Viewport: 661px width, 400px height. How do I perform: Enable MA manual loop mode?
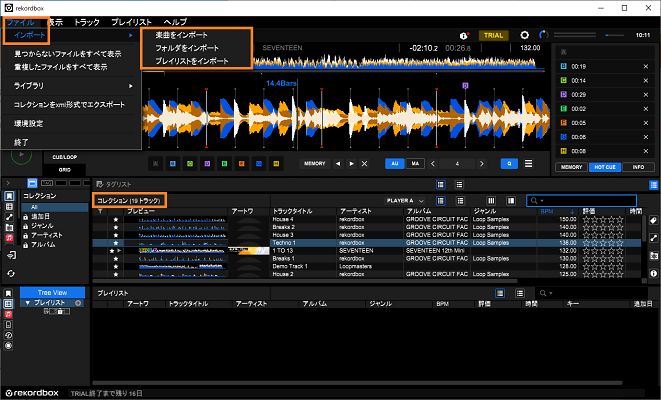click(x=415, y=164)
